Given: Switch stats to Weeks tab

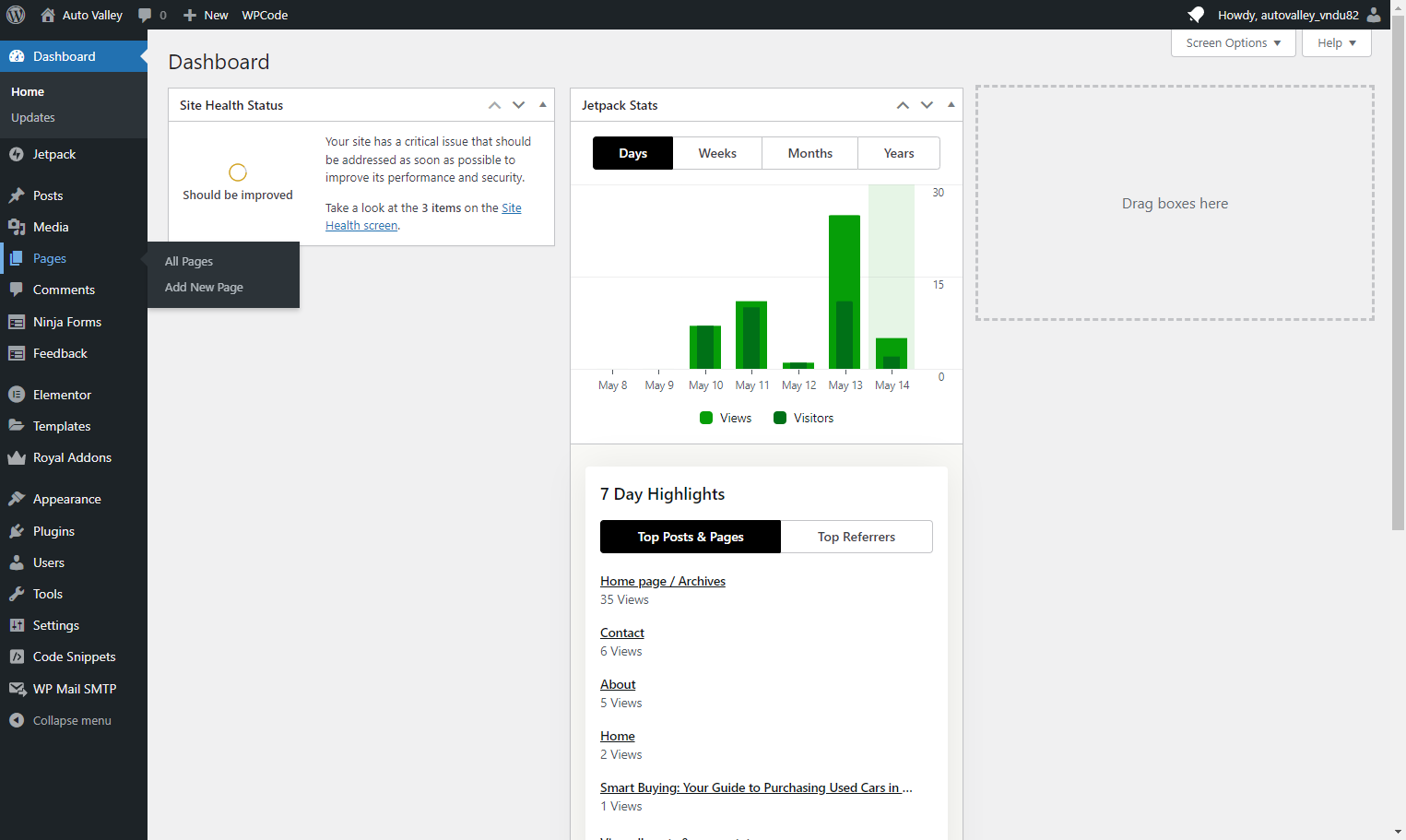Looking at the screenshot, I should [717, 153].
